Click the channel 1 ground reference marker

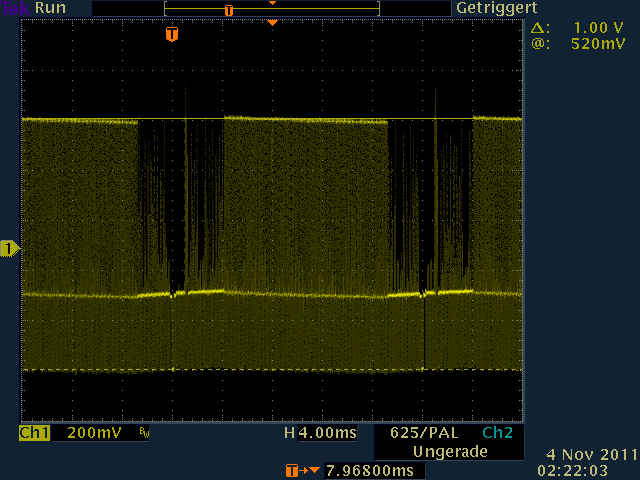click(x=9, y=248)
